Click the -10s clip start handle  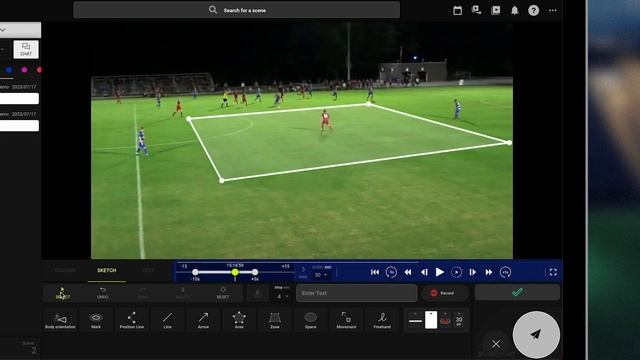(x=195, y=272)
